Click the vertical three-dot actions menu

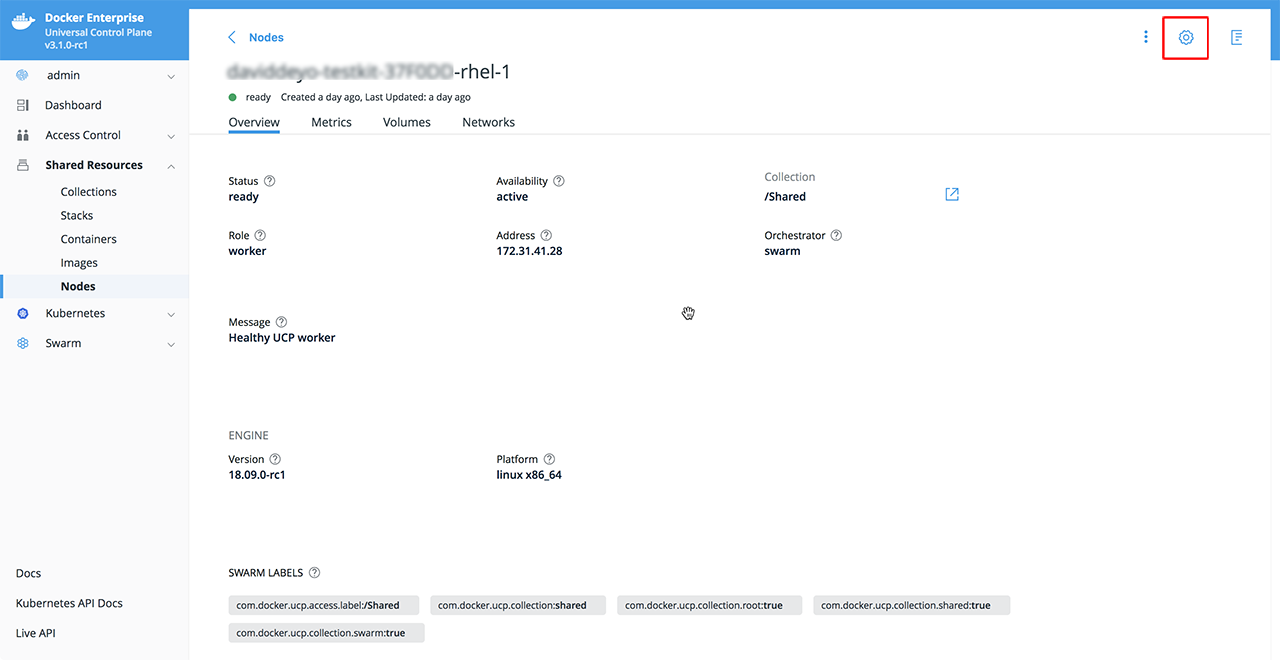pos(1146,38)
